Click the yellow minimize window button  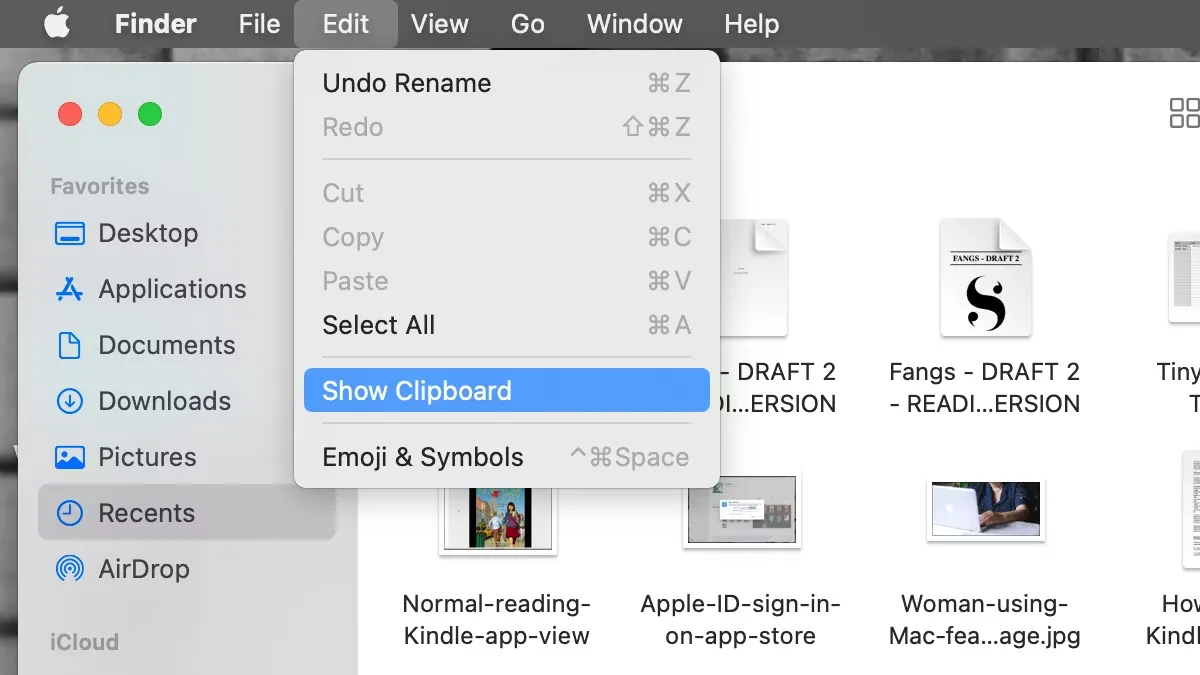pos(110,114)
